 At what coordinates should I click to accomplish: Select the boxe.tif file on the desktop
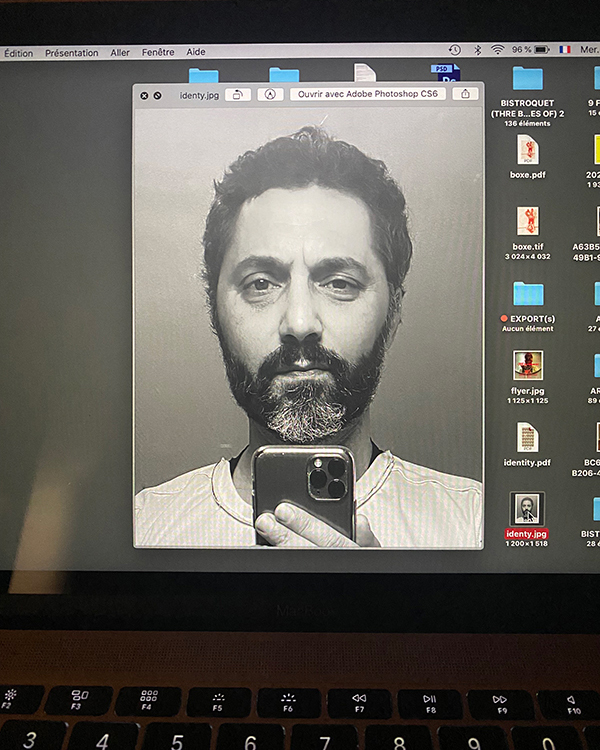[x=527, y=221]
